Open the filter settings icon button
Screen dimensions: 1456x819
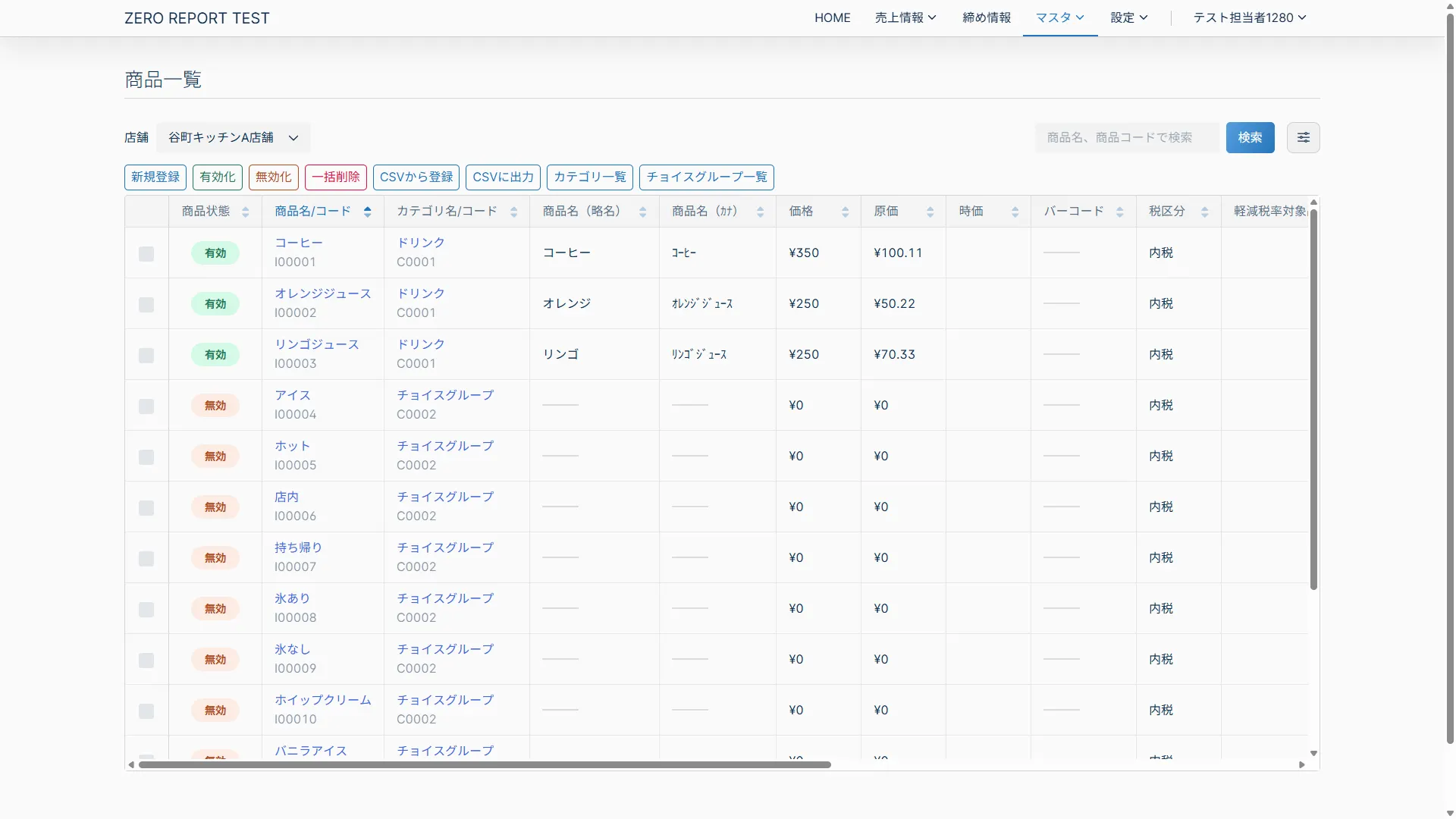[x=1303, y=137]
